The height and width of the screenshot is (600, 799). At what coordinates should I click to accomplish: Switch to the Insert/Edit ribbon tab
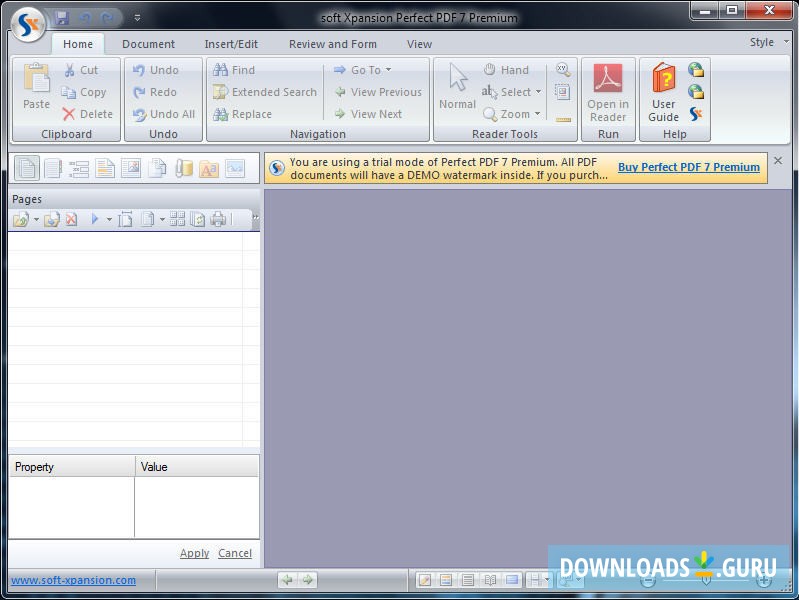(231, 44)
